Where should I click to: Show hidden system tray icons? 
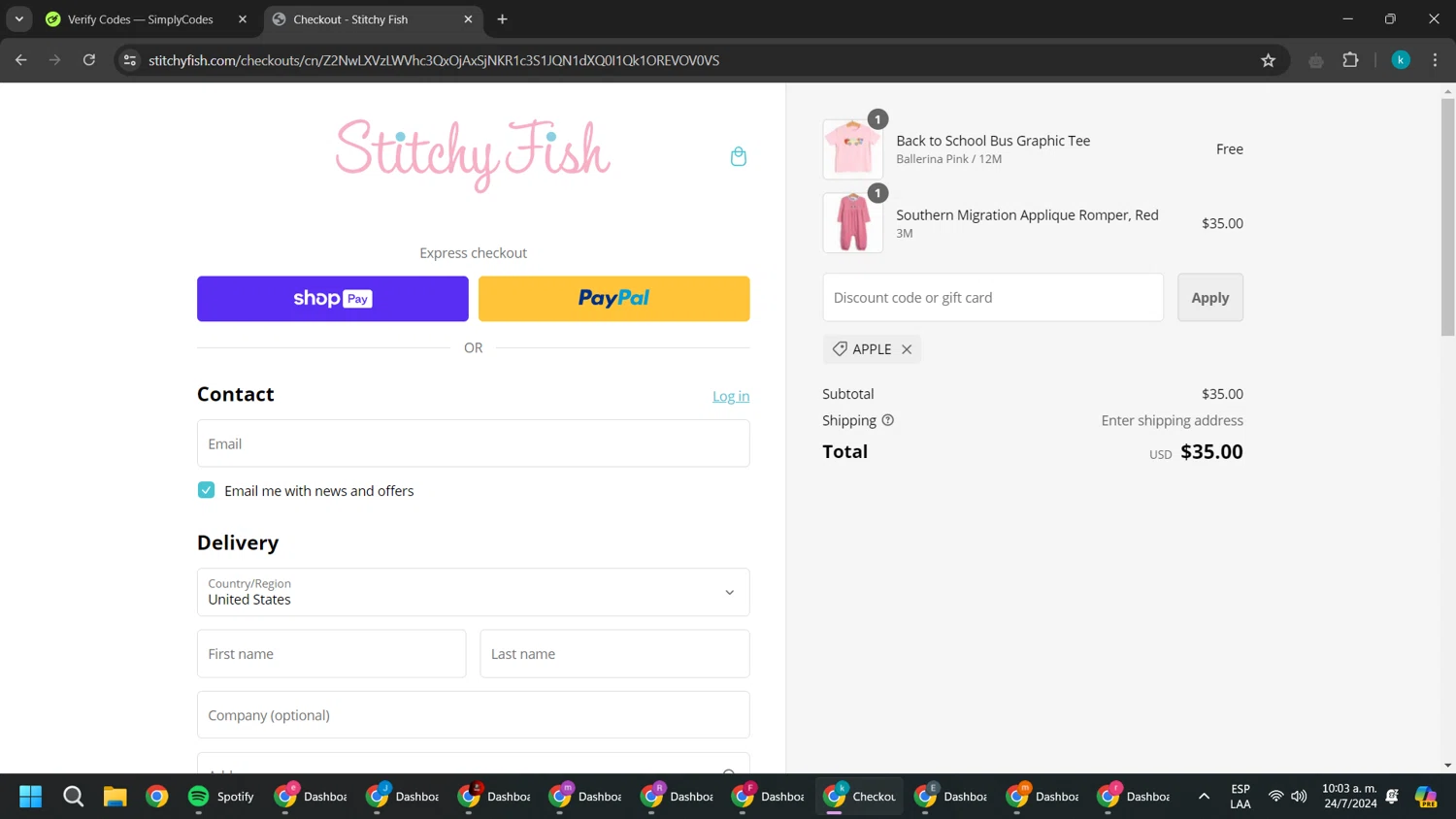1204,797
